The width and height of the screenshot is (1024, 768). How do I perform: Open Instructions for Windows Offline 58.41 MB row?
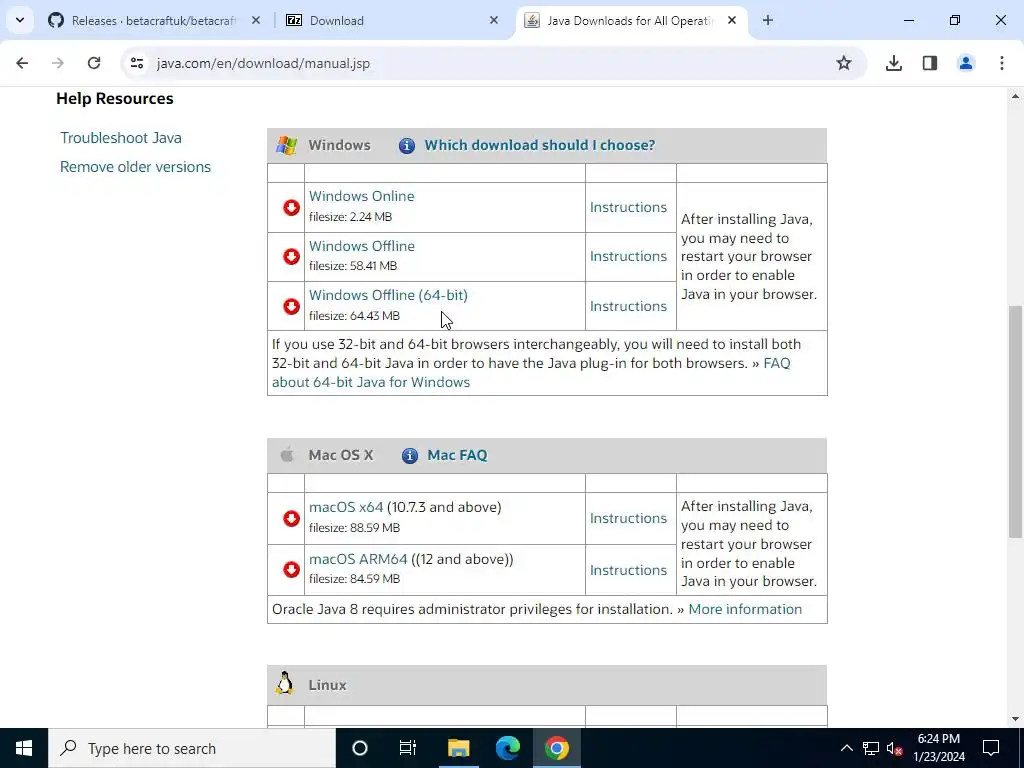[x=628, y=257]
